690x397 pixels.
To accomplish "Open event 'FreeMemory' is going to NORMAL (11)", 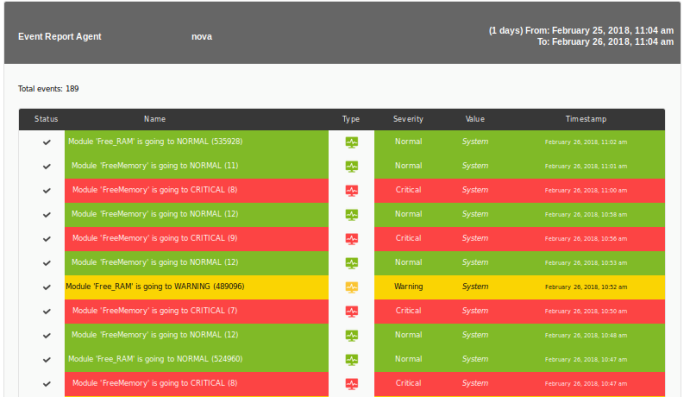I will coord(155,165).
